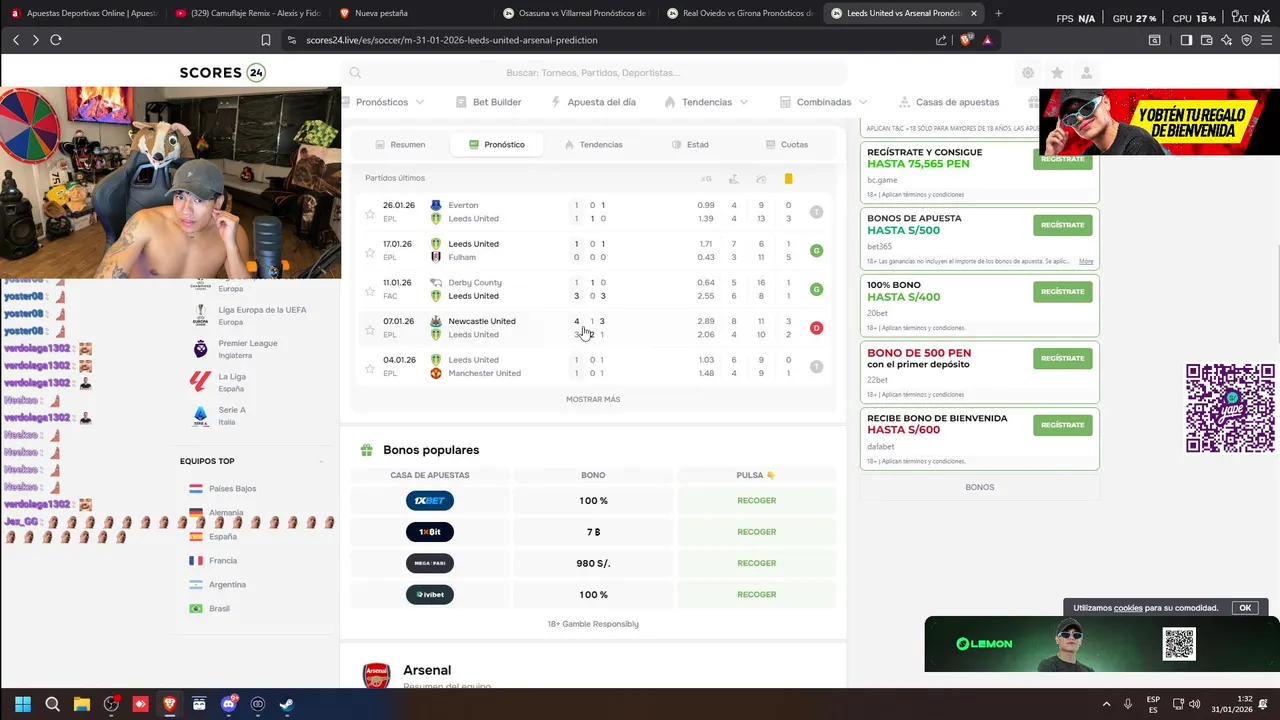Viewport: 1280px width, 720px height.
Task: Open Brave Rewards triangle icon
Action: (987, 40)
